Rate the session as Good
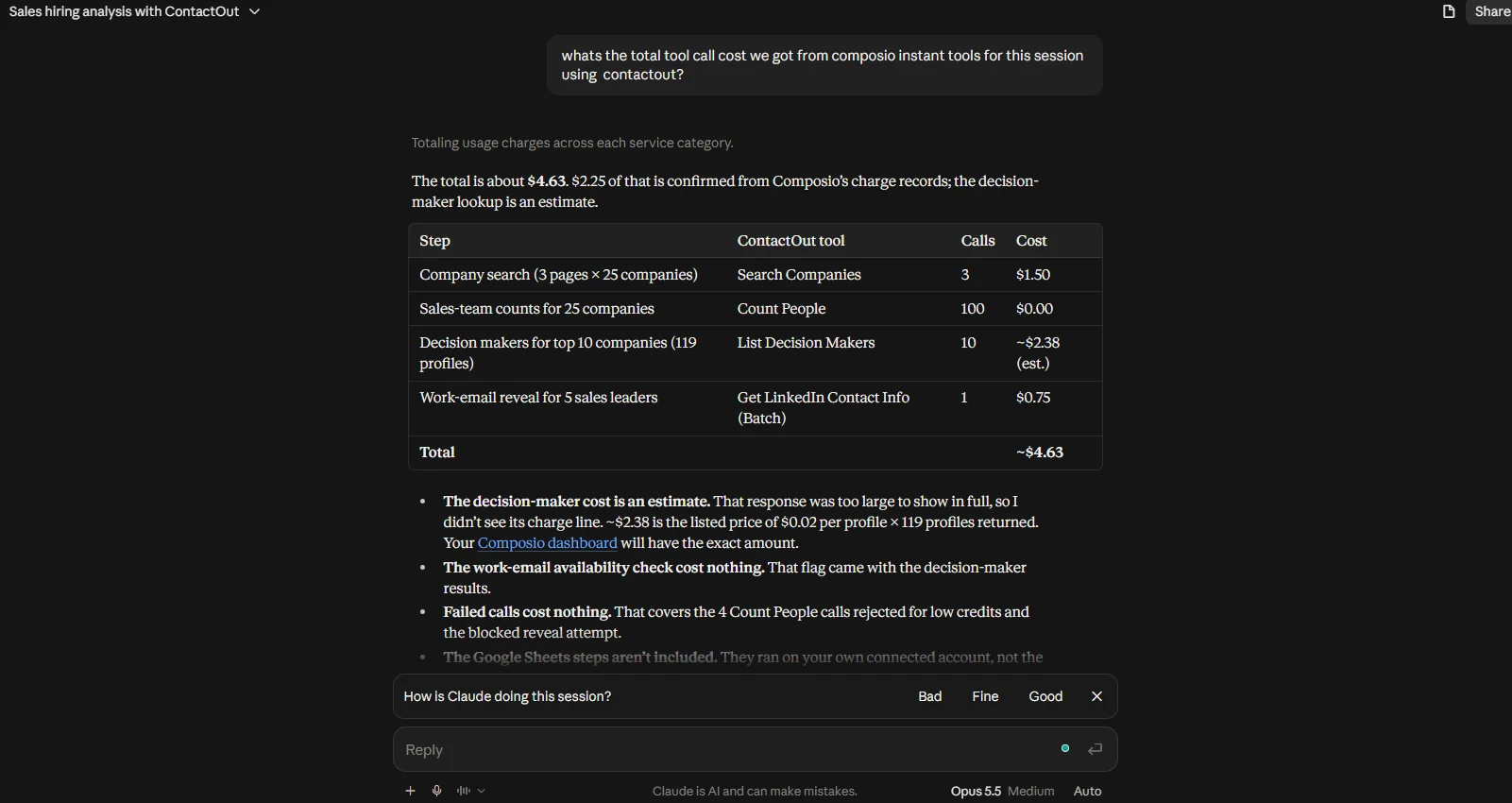This screenshot has width=1512, height=803. [1045, 696]
